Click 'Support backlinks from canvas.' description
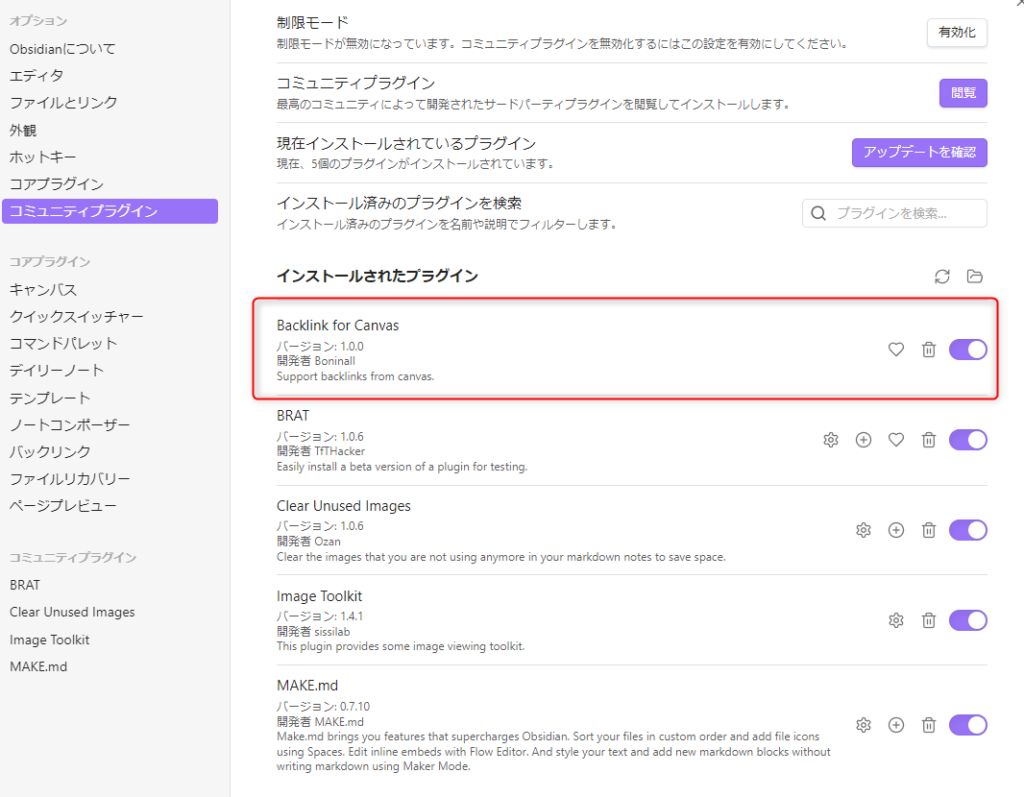The width and height of the screenshot is (1024, 797). point(355,376)
